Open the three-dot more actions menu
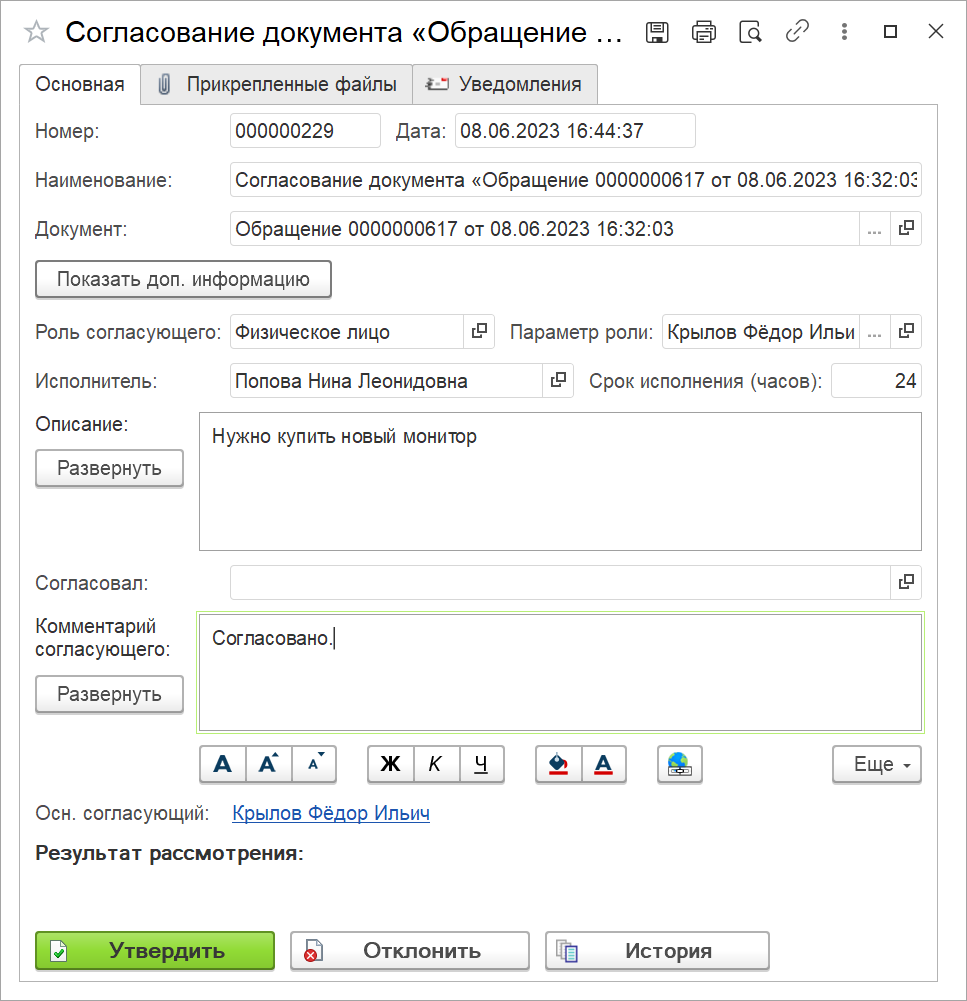This screenshot has height=1001, width=967. pos(844,32)
